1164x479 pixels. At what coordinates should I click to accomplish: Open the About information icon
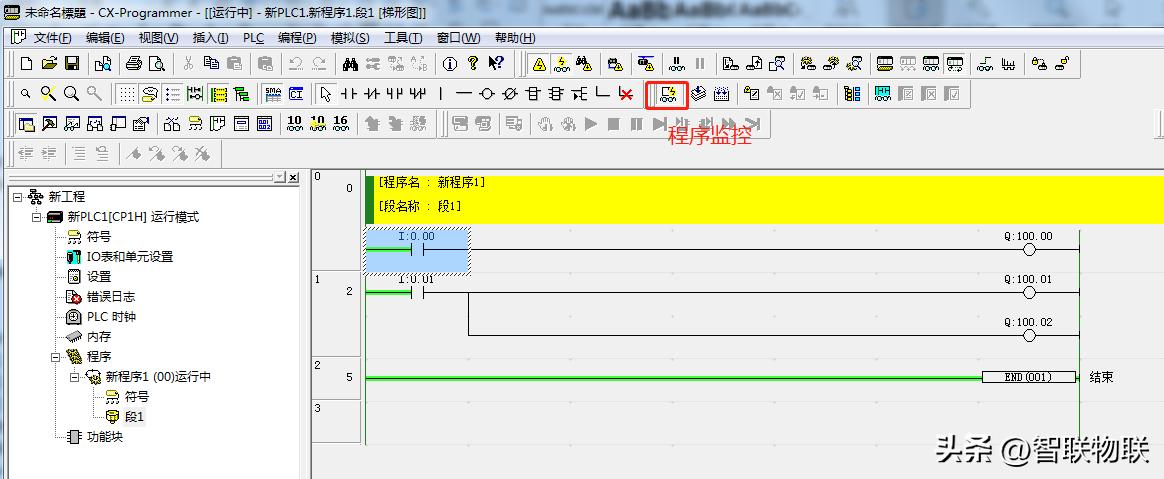449,64
